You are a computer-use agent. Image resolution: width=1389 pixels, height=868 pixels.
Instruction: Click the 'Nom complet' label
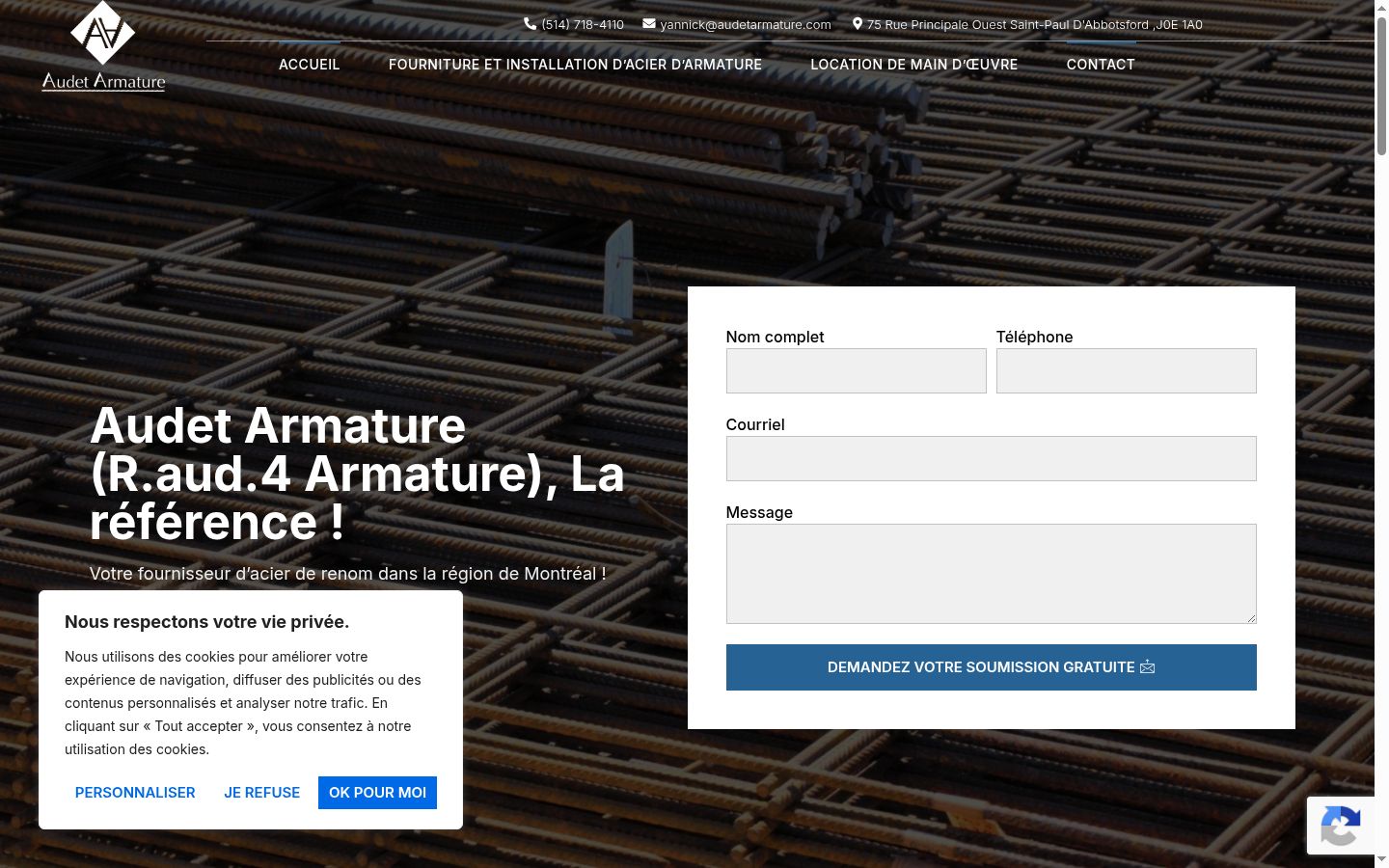point(775,337)
